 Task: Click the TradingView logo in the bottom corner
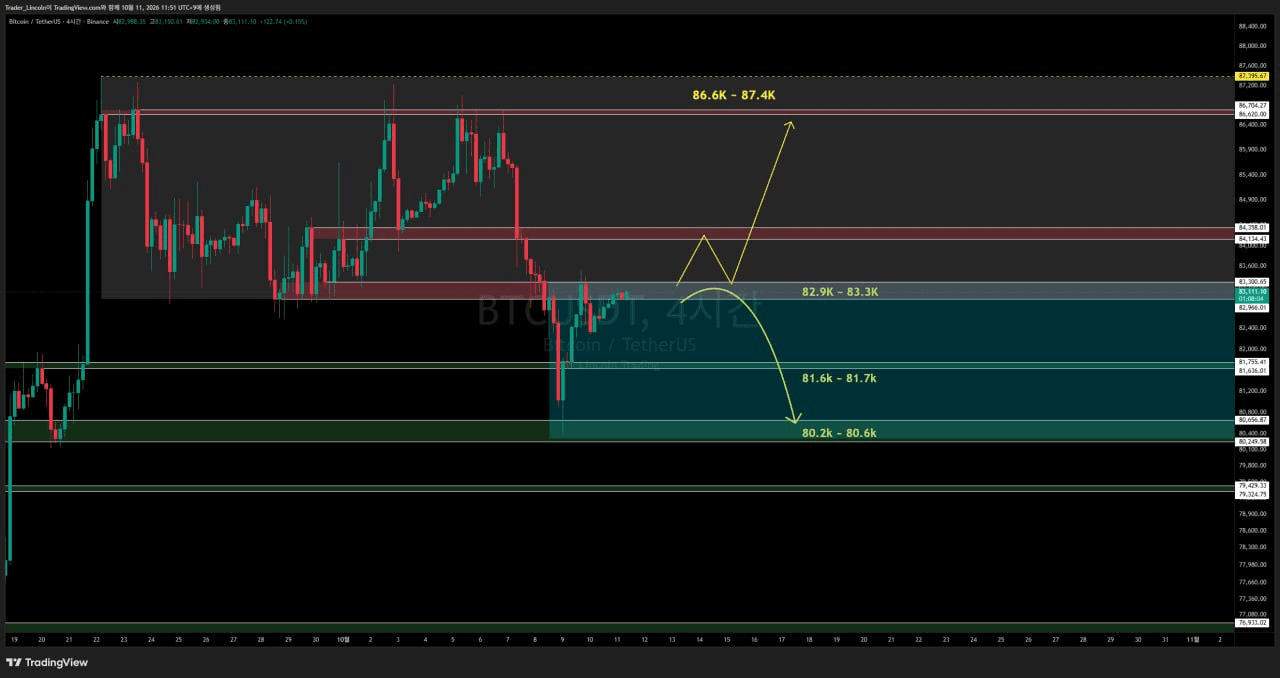click(47, 662)
